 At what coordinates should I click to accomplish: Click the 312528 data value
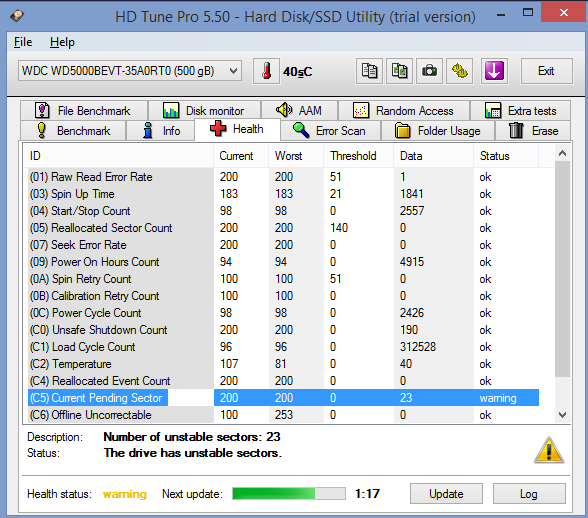[418, 347]
